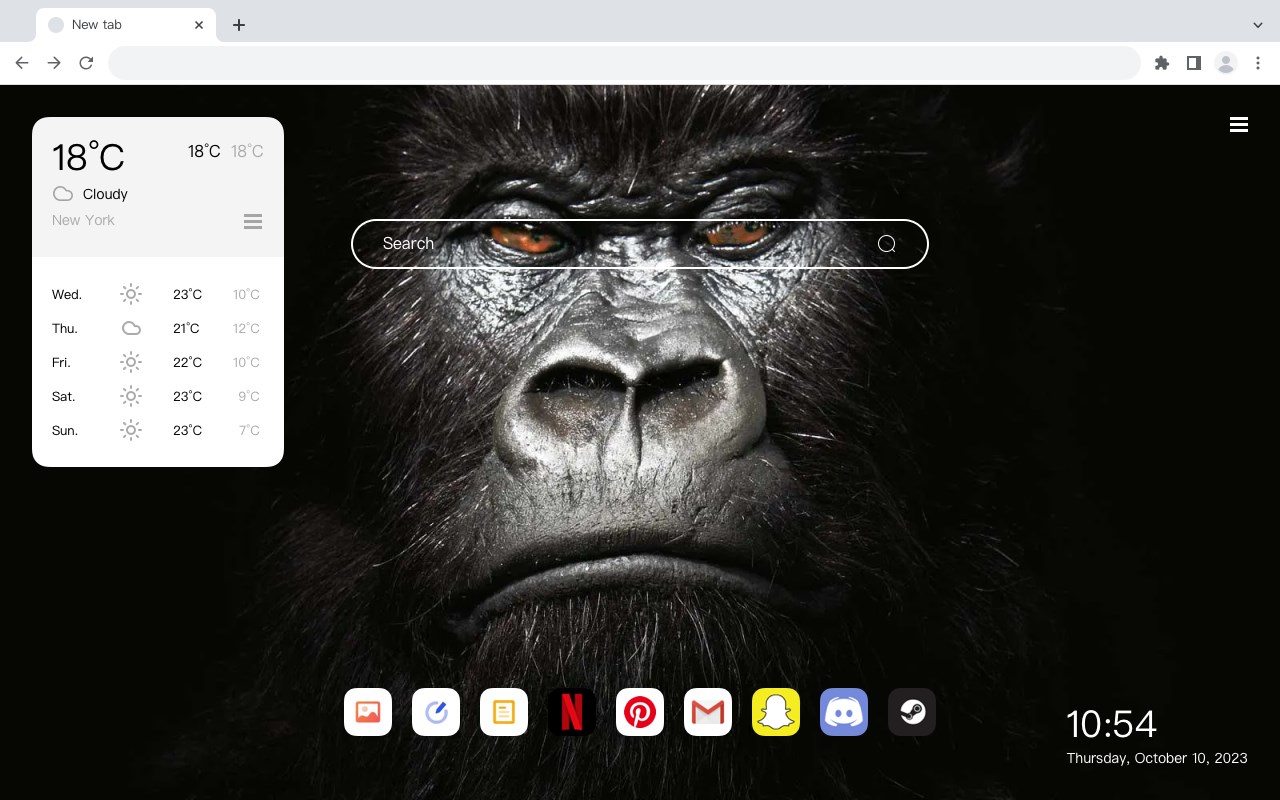
Task: Open the Discord shortcut
Action: coord(844,712)
